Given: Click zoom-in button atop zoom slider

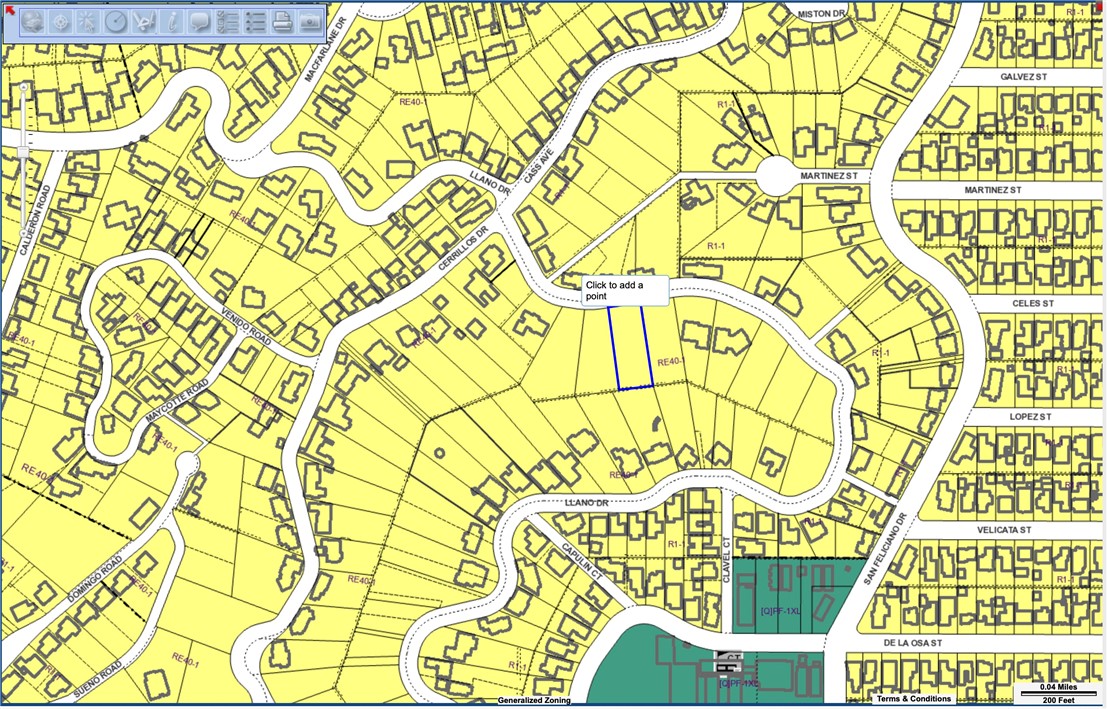Looking at the screenshot, I should click(x=22, y=88).
